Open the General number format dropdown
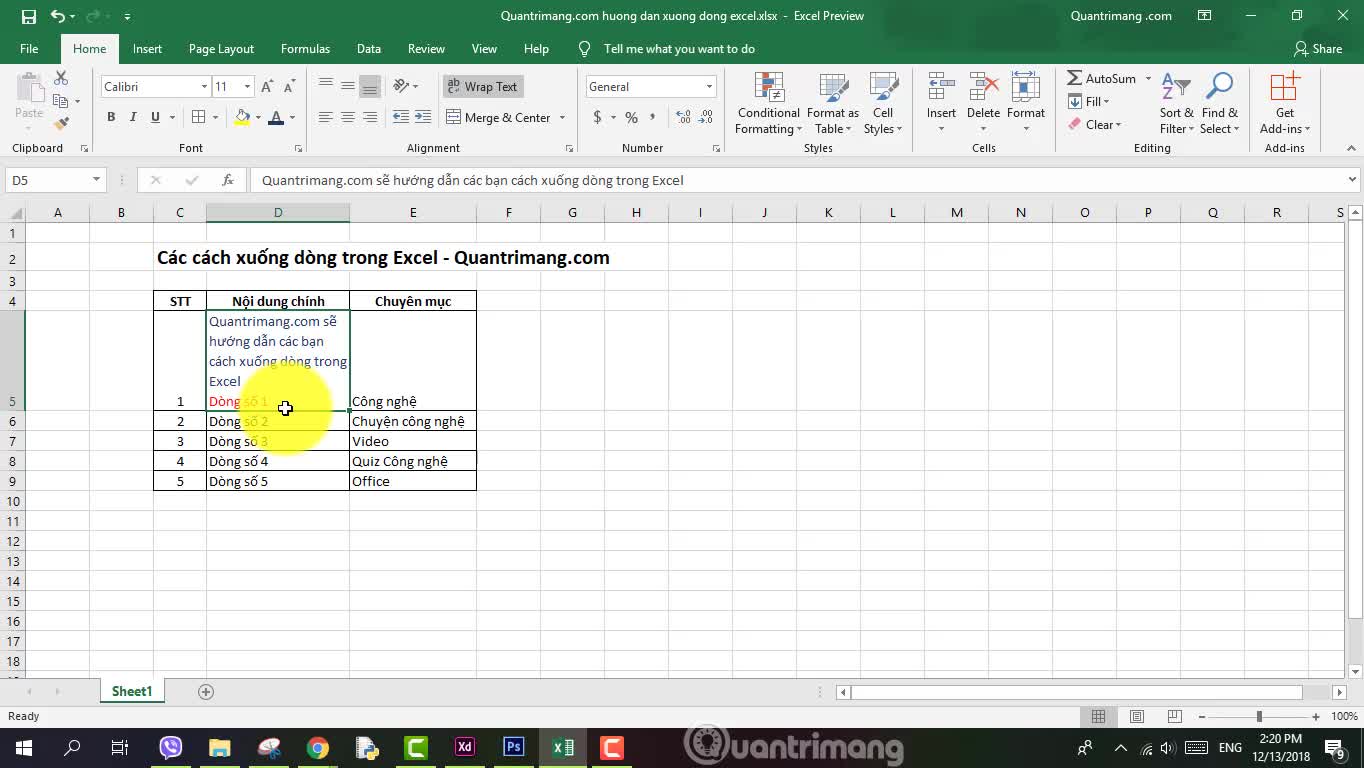 709,87
